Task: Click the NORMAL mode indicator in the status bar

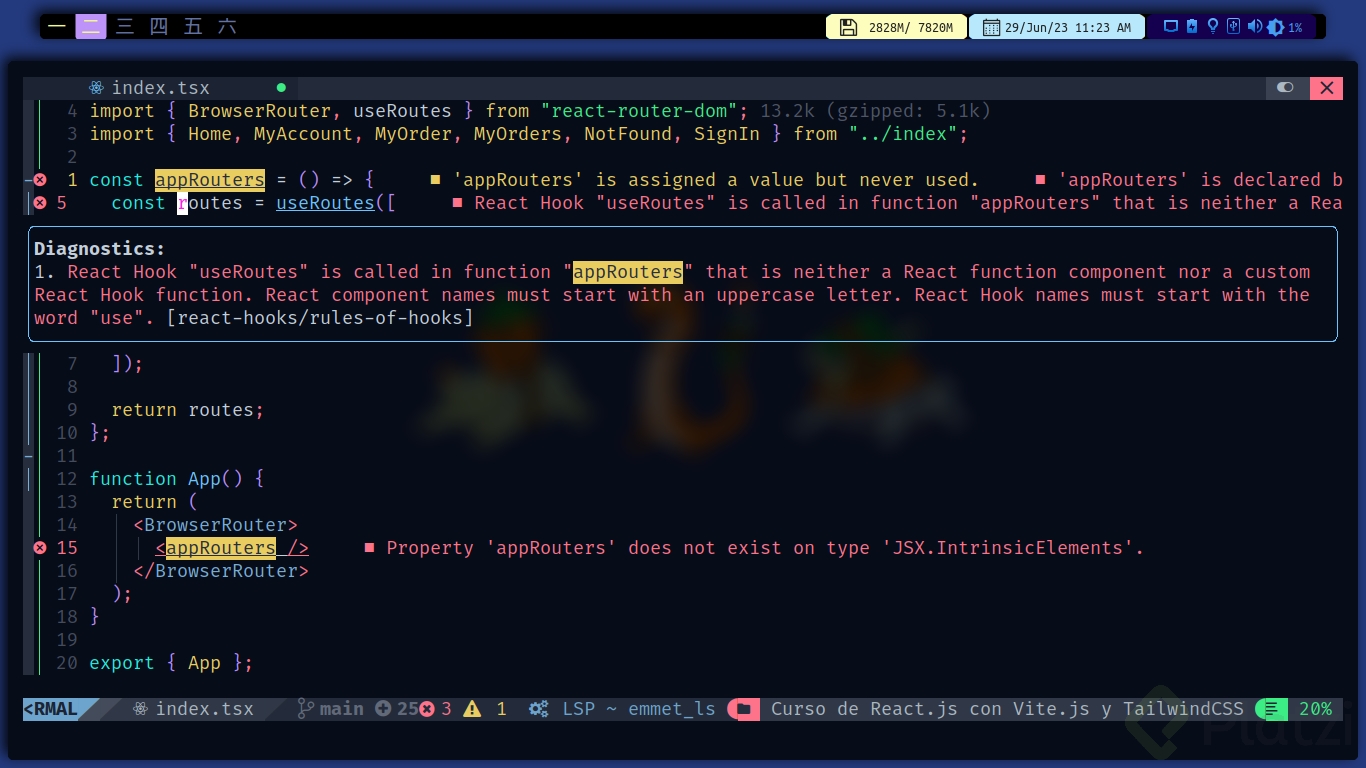Action: pyautogui.click(x=49, y=709)
